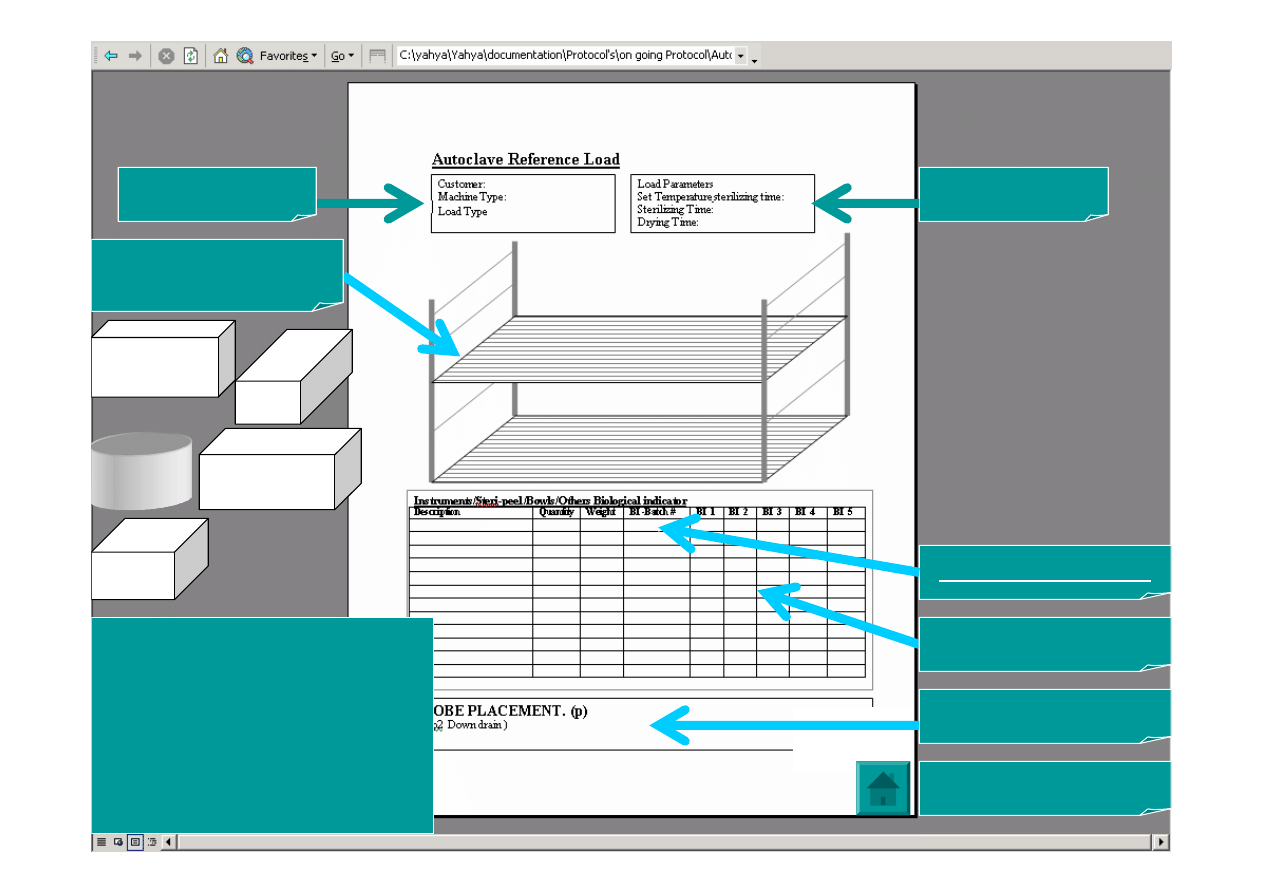The height and width of the screenshot is (893, 1263).
Task: Click the teal Home button on page
Action: click(x=883, y=788)
